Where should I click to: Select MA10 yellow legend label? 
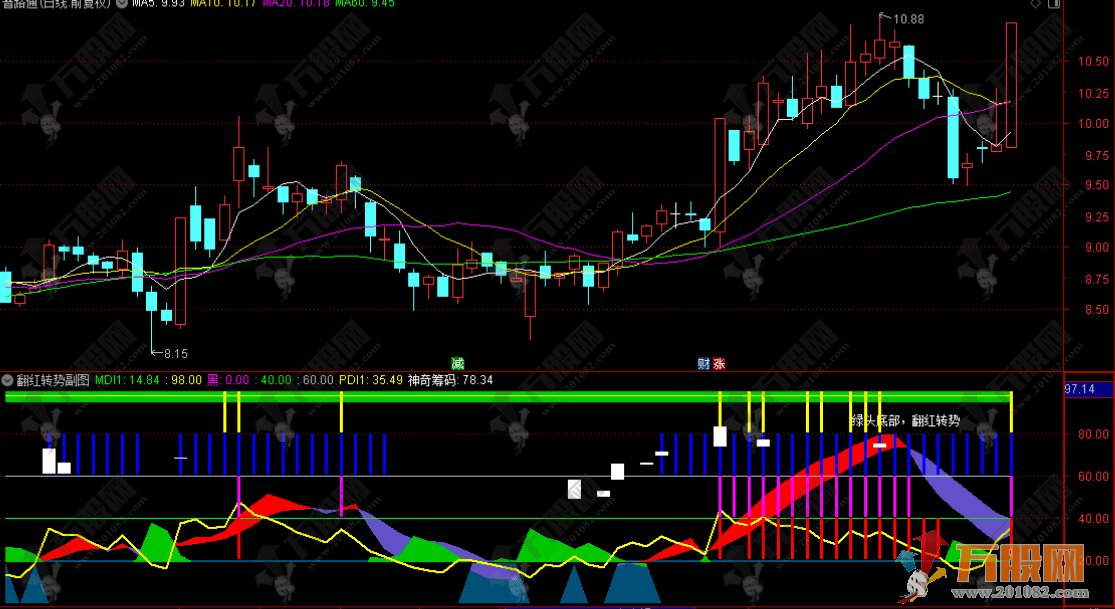click(x=223, y=4)
